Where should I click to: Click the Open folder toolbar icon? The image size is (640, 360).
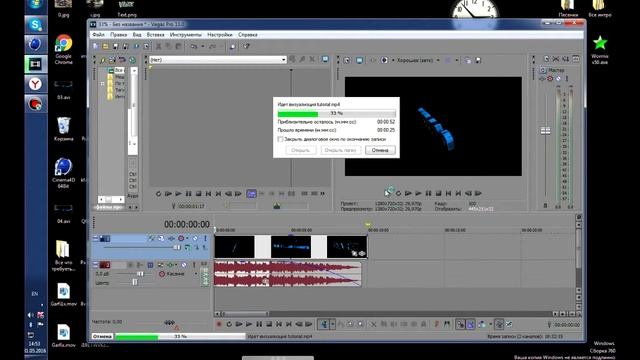click(105, 47)
